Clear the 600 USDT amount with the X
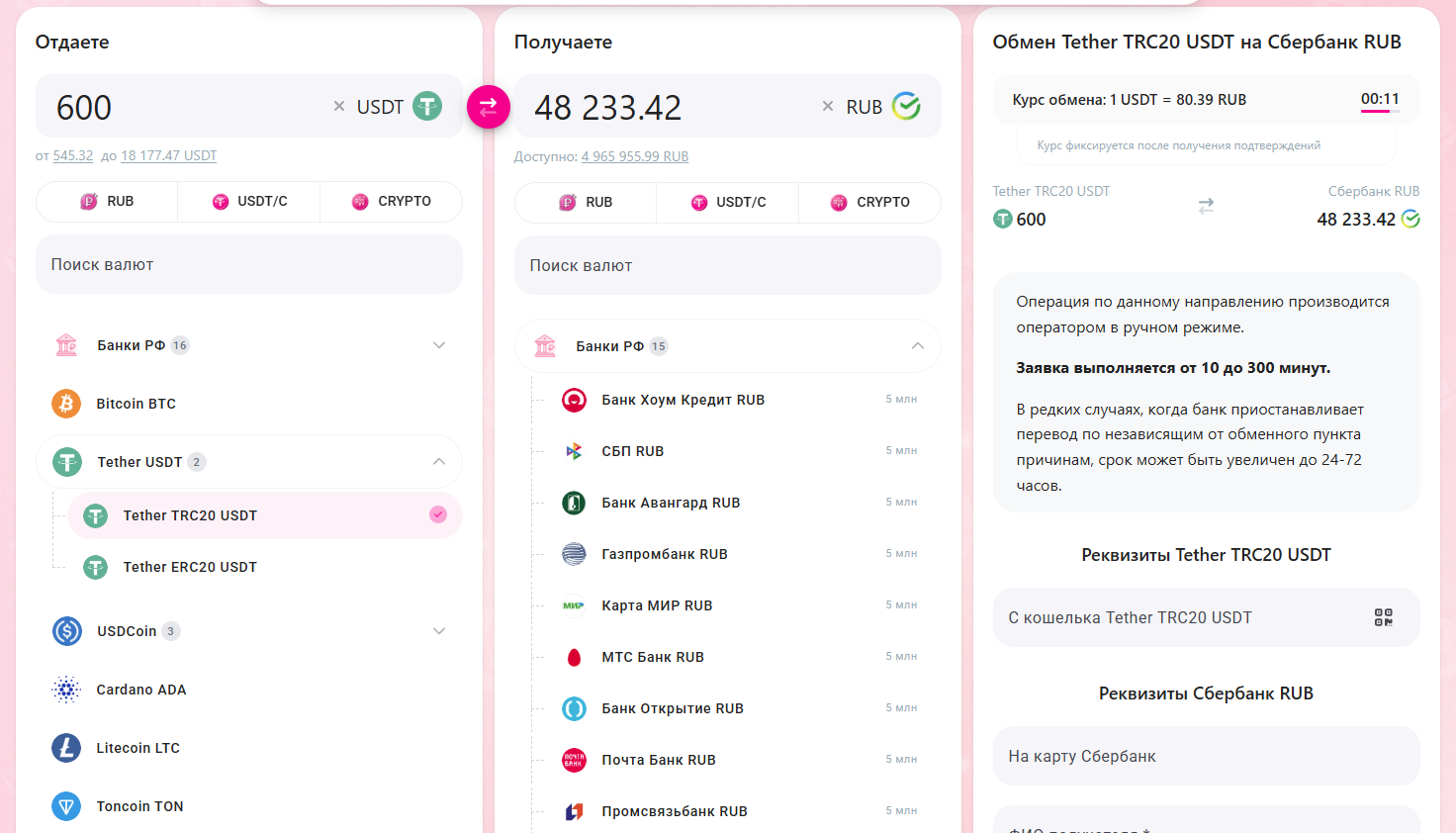The height and width of the screenshot is (833, 1456). (x=339, y=106)
